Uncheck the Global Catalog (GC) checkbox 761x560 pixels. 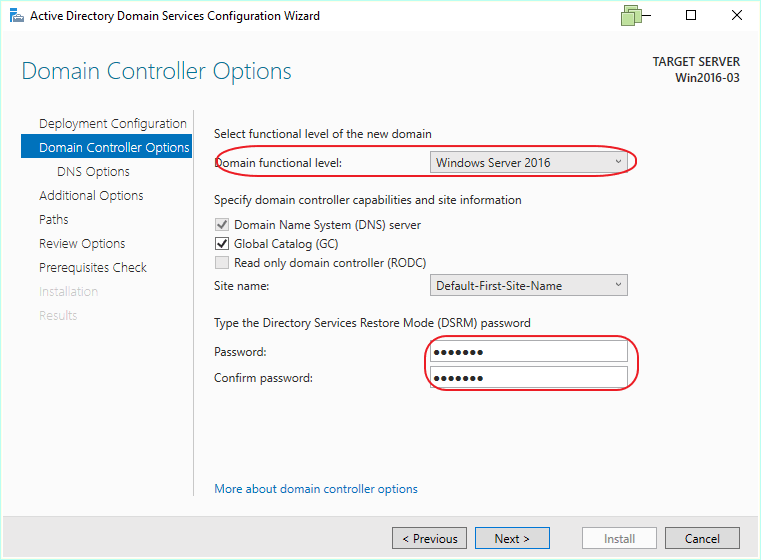point(222,244)
